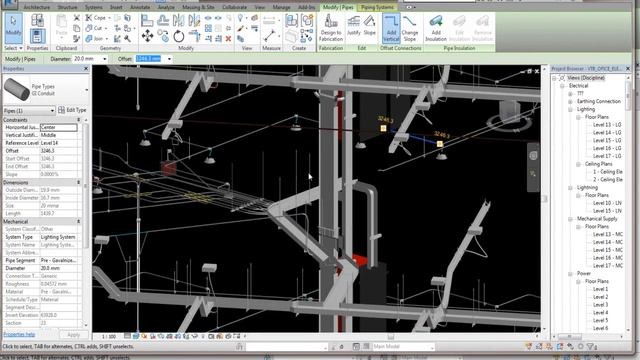
Task: Open the Diameter dropdown in options bar
Action: (105, 59)
